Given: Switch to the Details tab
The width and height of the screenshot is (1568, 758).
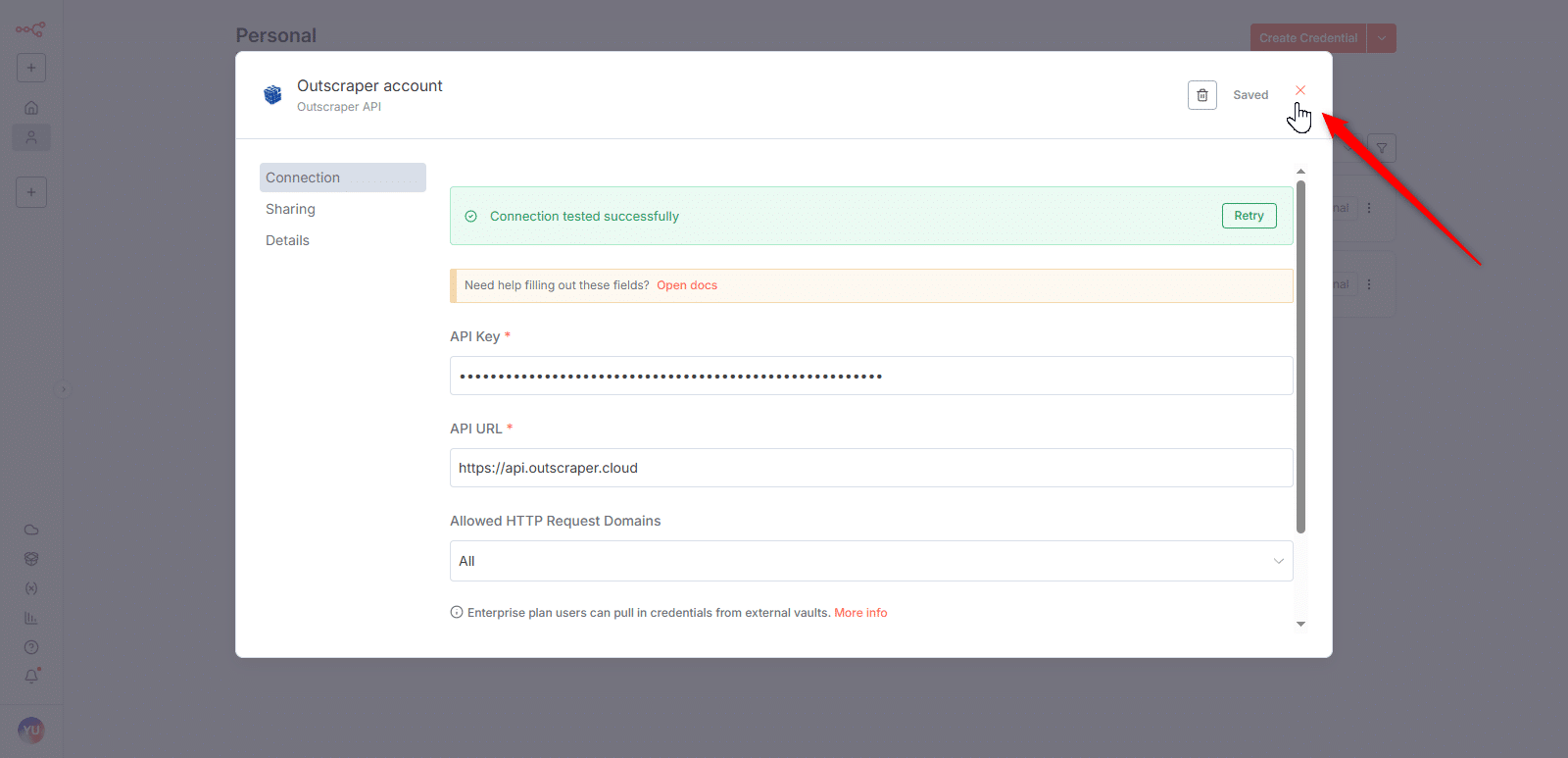Looking at the screenshot, I should click(x=287, y=240).
